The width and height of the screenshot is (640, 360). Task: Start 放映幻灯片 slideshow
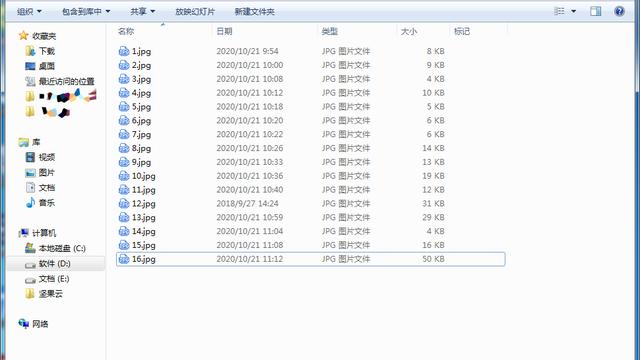[195, 11]
